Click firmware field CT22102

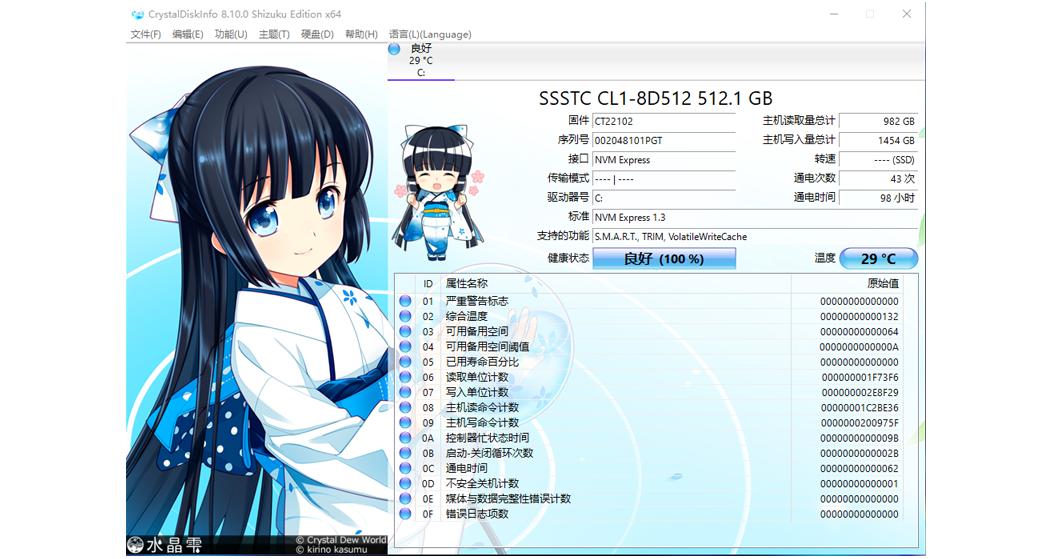pos(664,121)
